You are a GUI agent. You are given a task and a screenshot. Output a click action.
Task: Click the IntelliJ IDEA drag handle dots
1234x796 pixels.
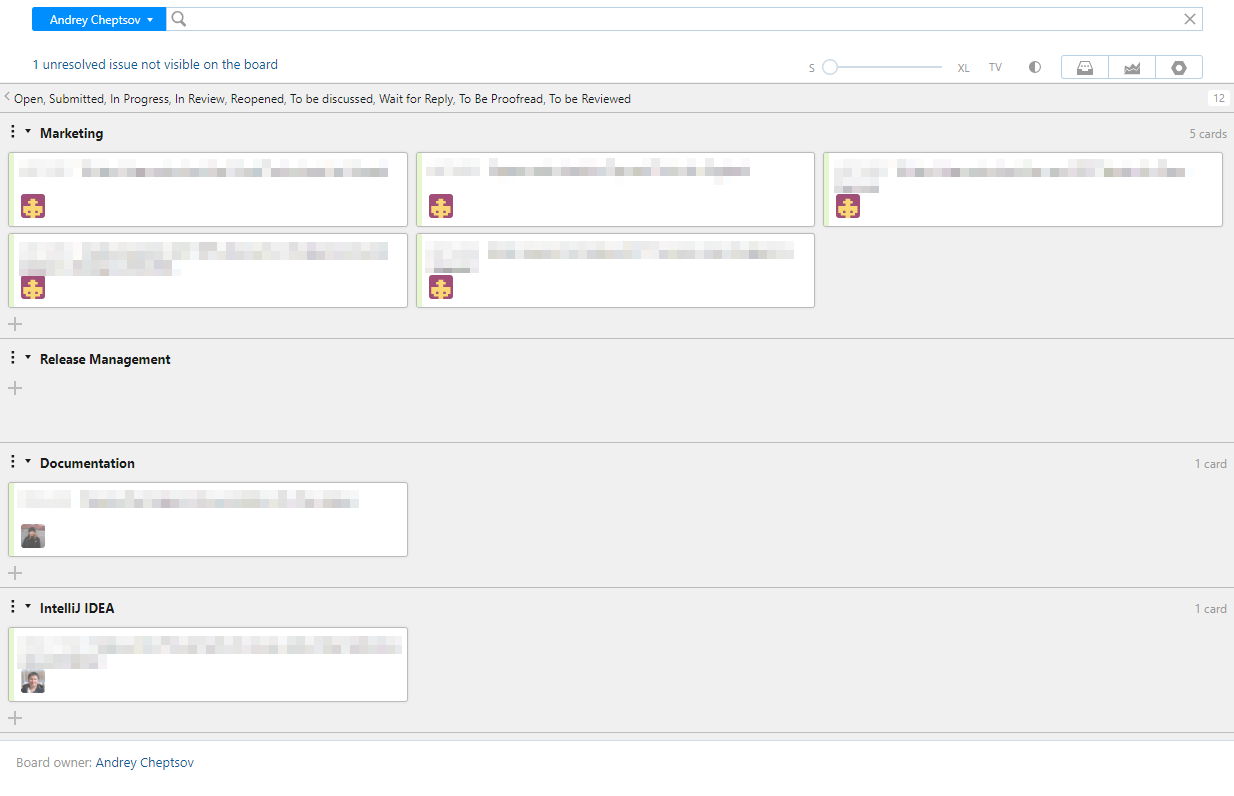(12, 607)
